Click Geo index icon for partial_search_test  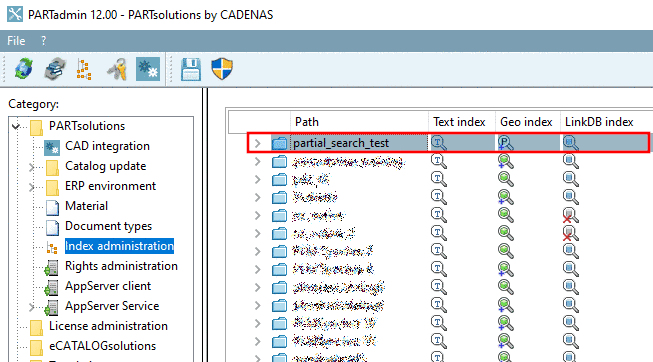click(x=505, y=143)
